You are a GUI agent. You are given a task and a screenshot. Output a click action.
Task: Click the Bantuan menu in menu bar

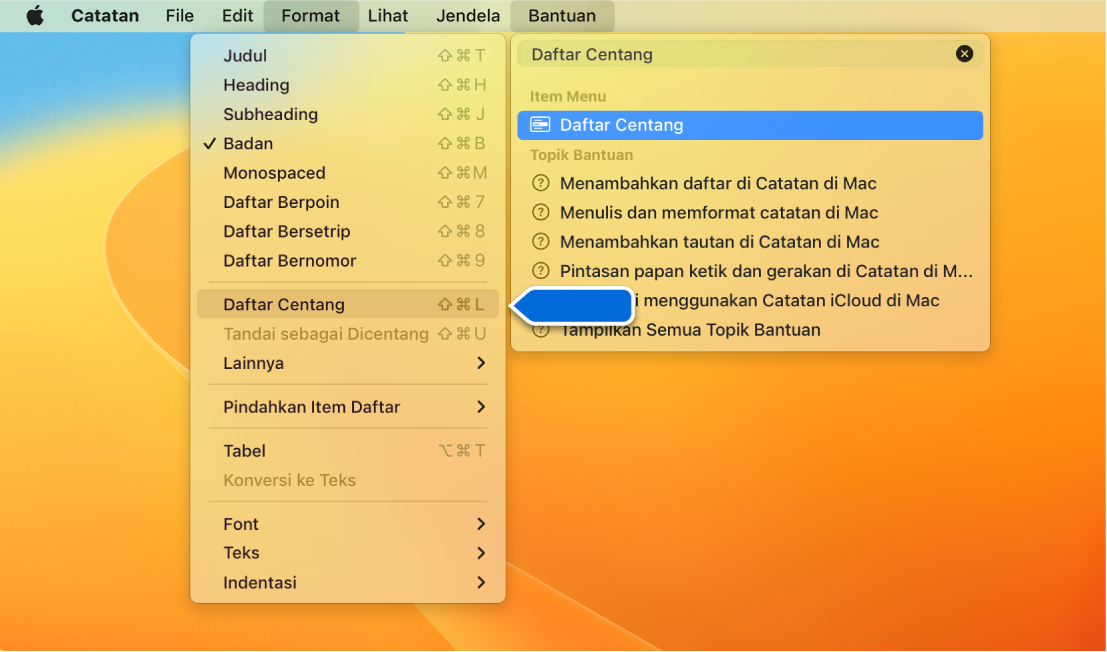coord(562,16)
